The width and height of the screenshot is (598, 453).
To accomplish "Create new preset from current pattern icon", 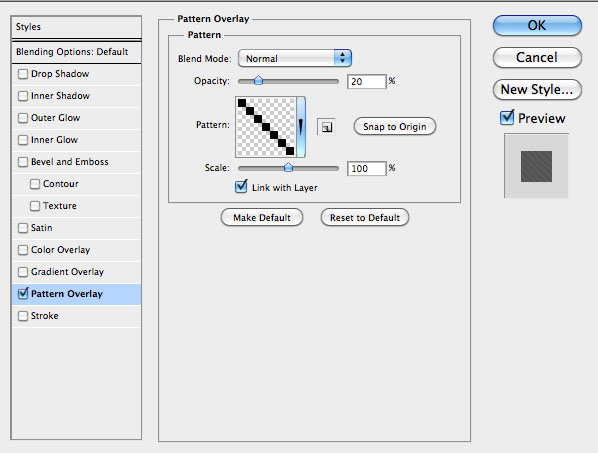I will point(326,127).
